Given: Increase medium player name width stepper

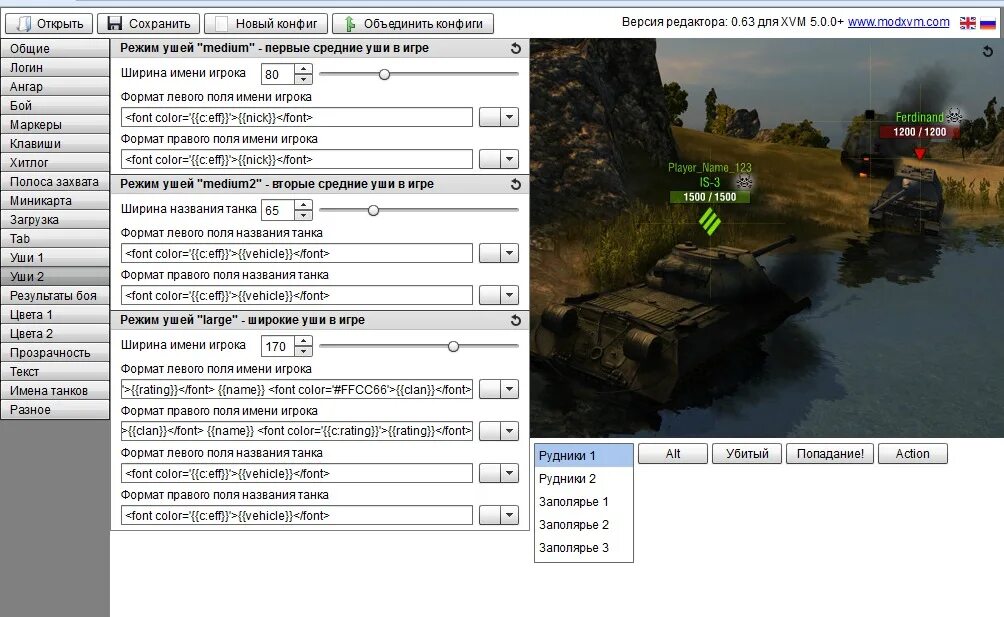Looking at the screenshot, I should 304,69.
